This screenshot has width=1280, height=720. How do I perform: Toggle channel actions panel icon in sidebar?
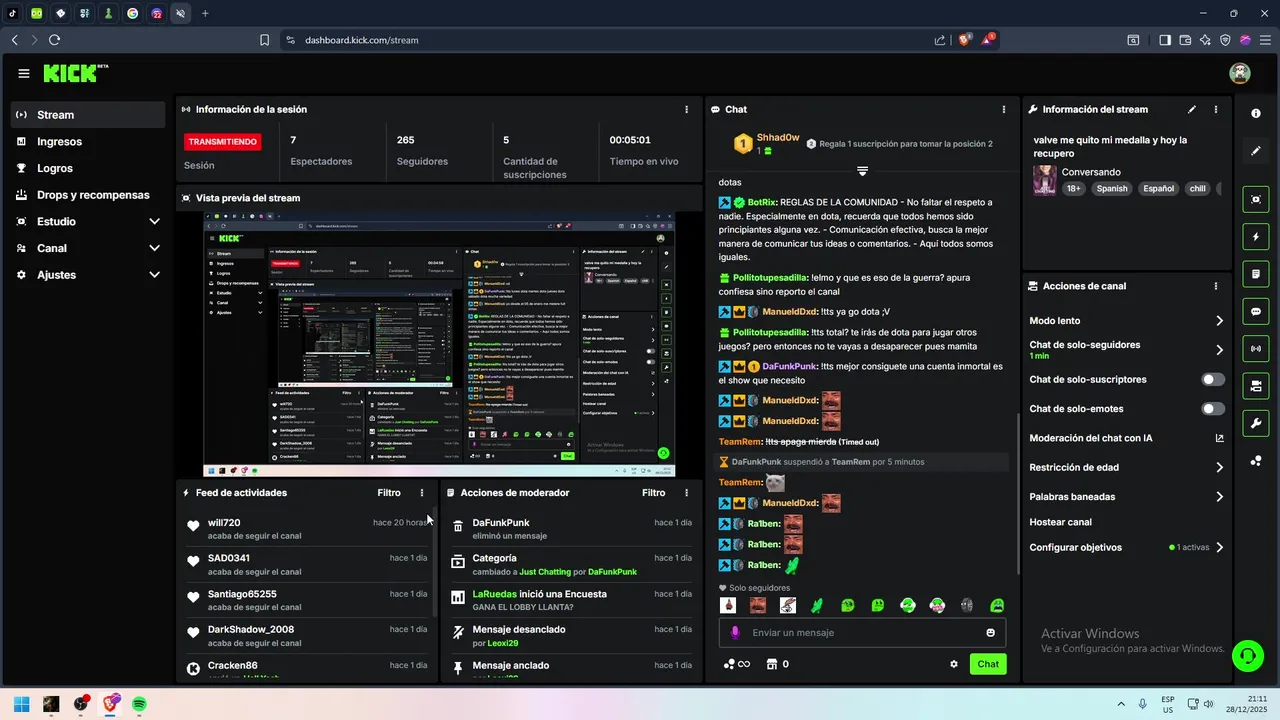(1256, 385)
